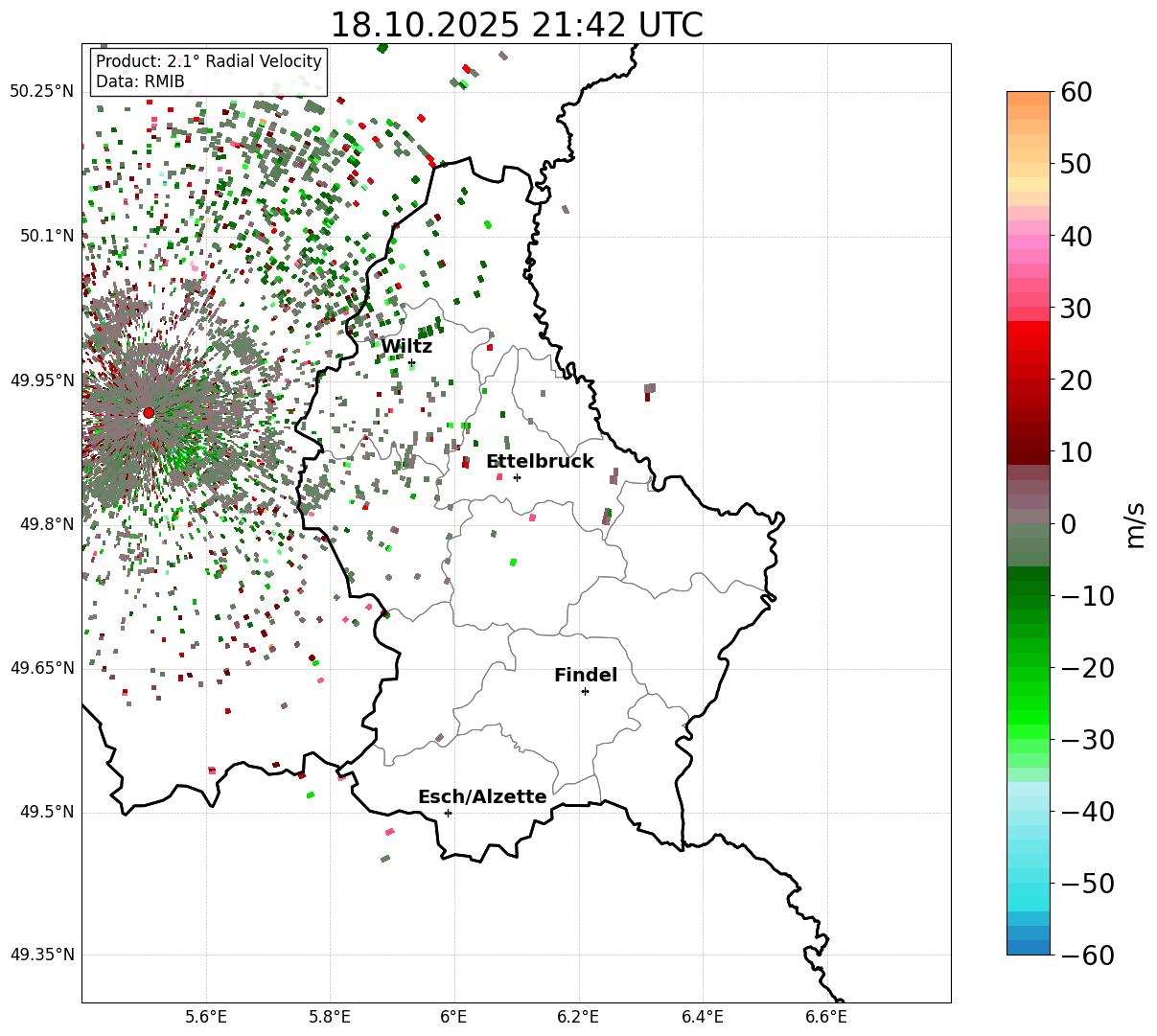Click the 49.8°N latitude label
Screen dimensions: 1157x1036
pos(47,524)
